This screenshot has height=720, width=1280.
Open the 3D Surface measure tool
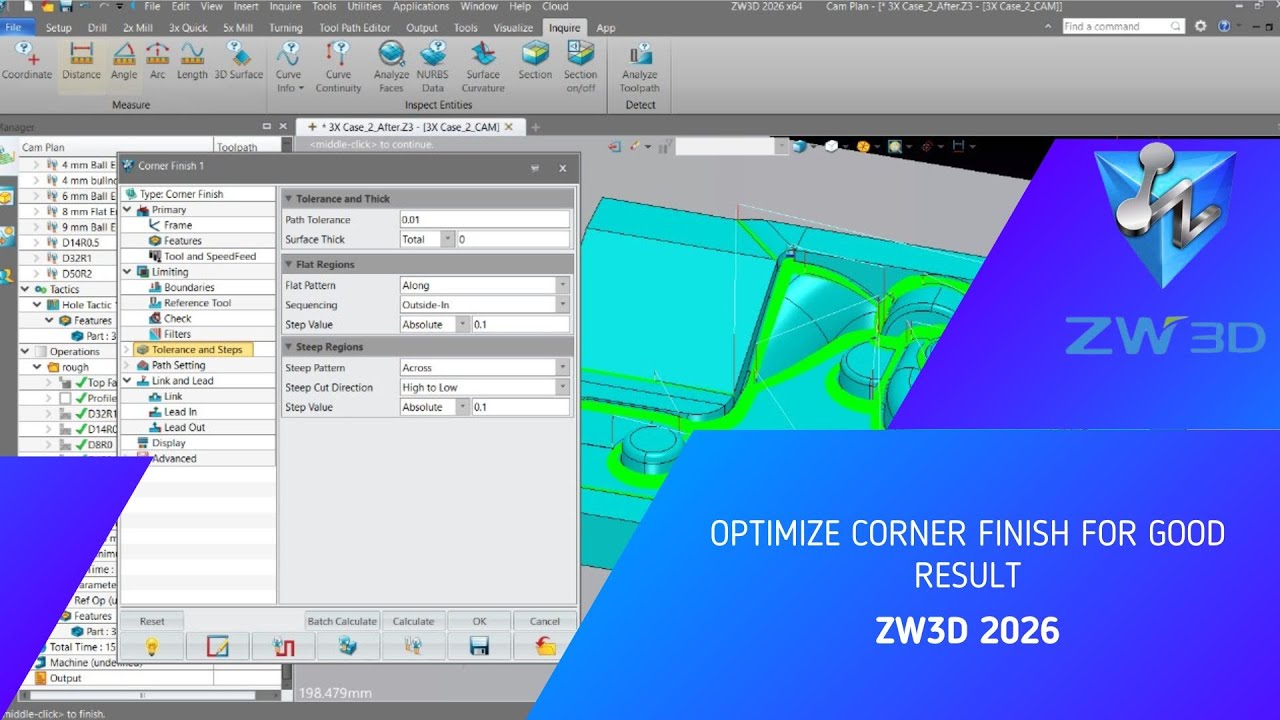click(238, 62)
